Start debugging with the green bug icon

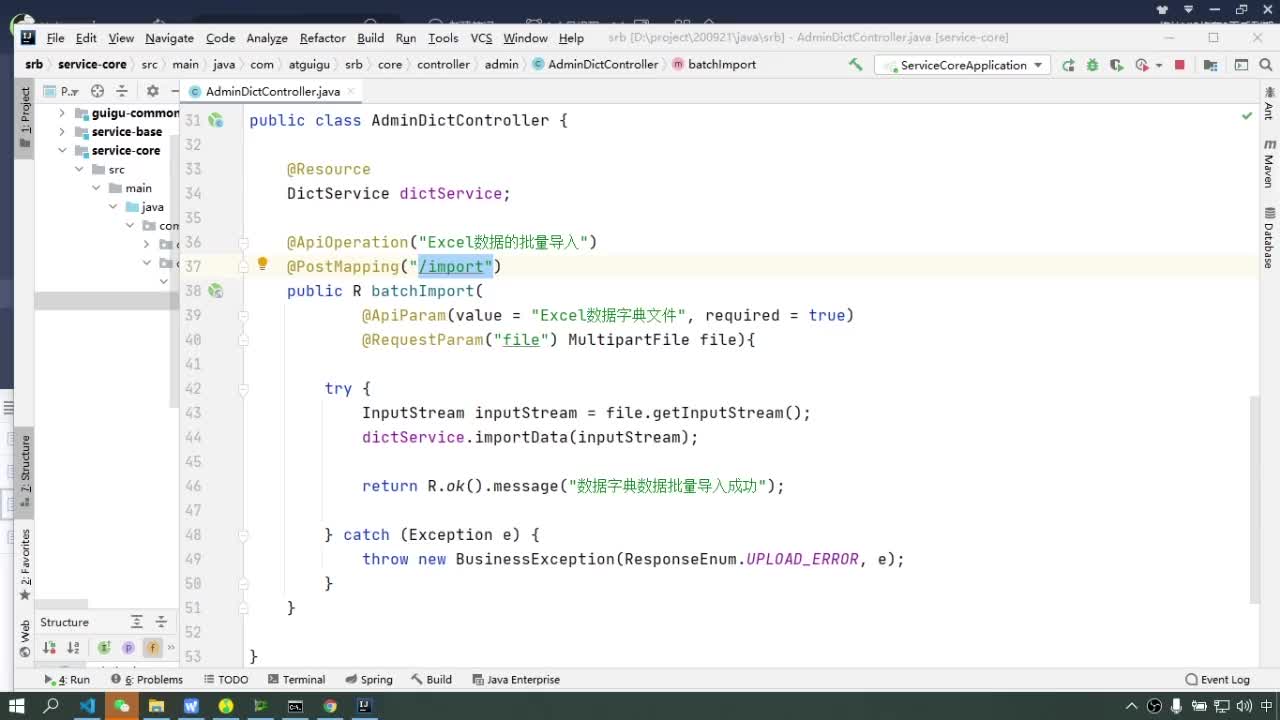tap(1092, 65)
